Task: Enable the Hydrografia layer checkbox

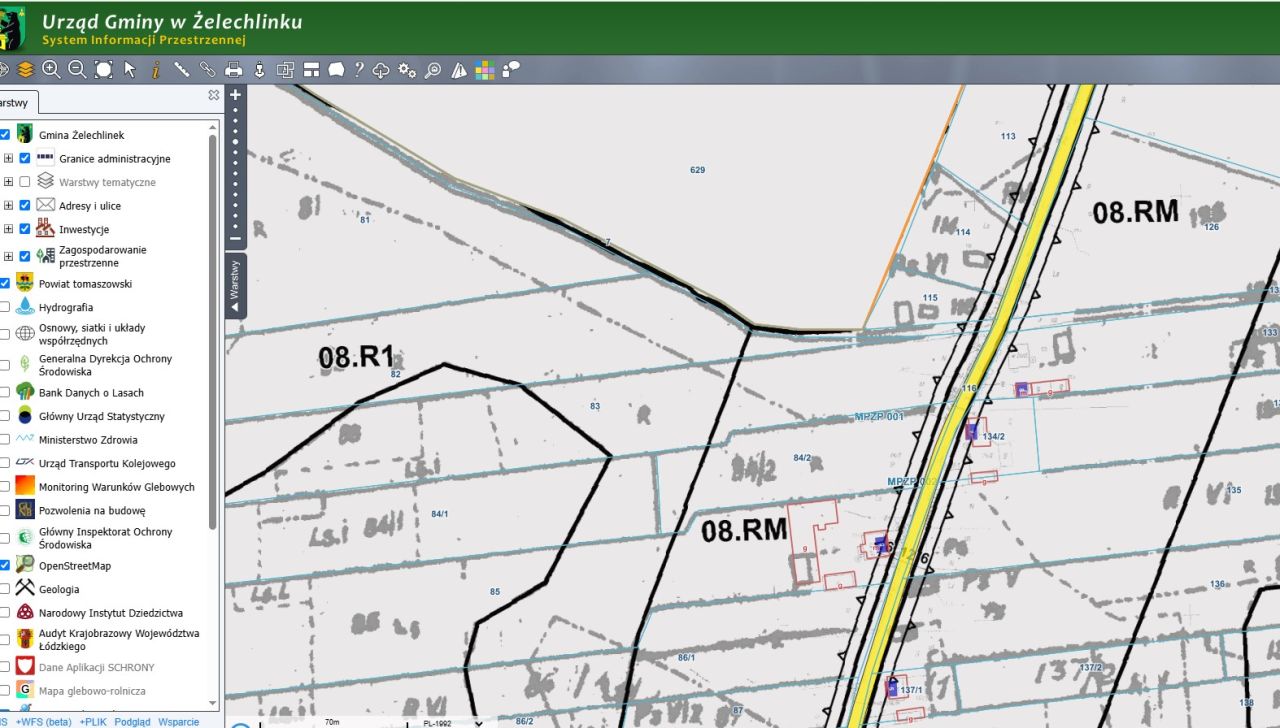Action: pyautogui.click(x=5, y=307)
